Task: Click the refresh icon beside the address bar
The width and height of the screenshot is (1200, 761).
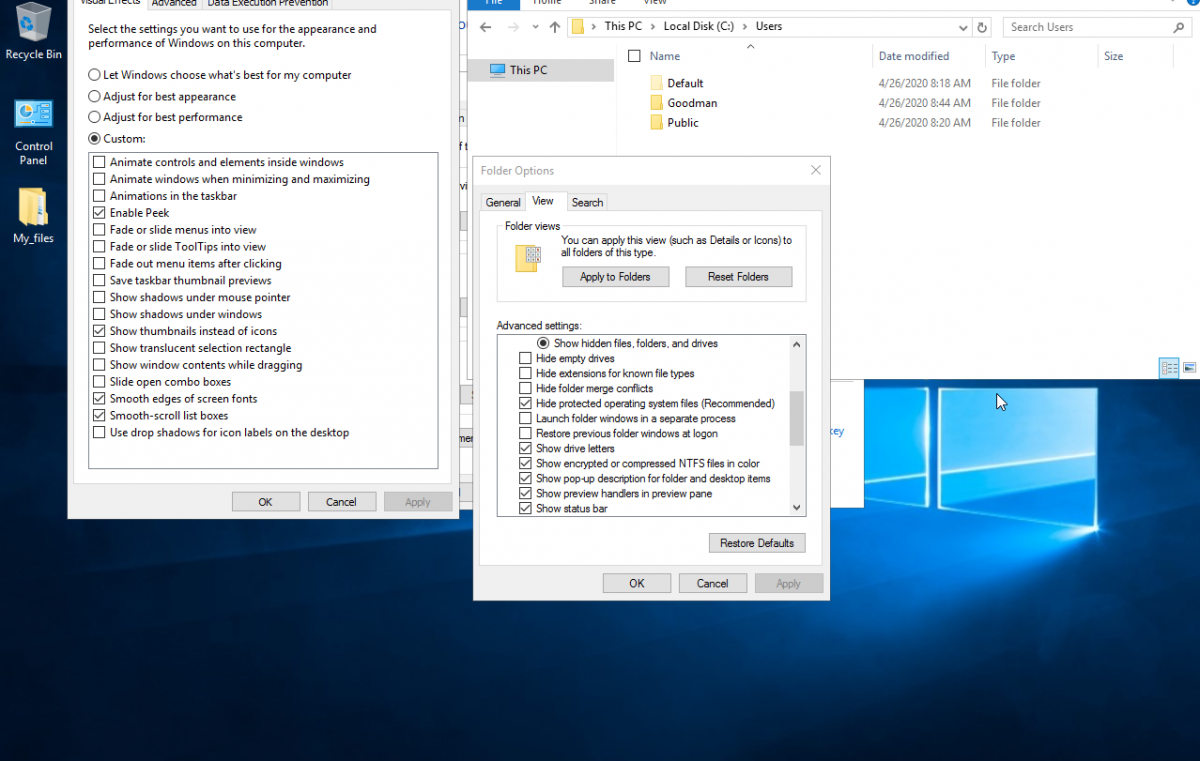Action: [982, 28]
